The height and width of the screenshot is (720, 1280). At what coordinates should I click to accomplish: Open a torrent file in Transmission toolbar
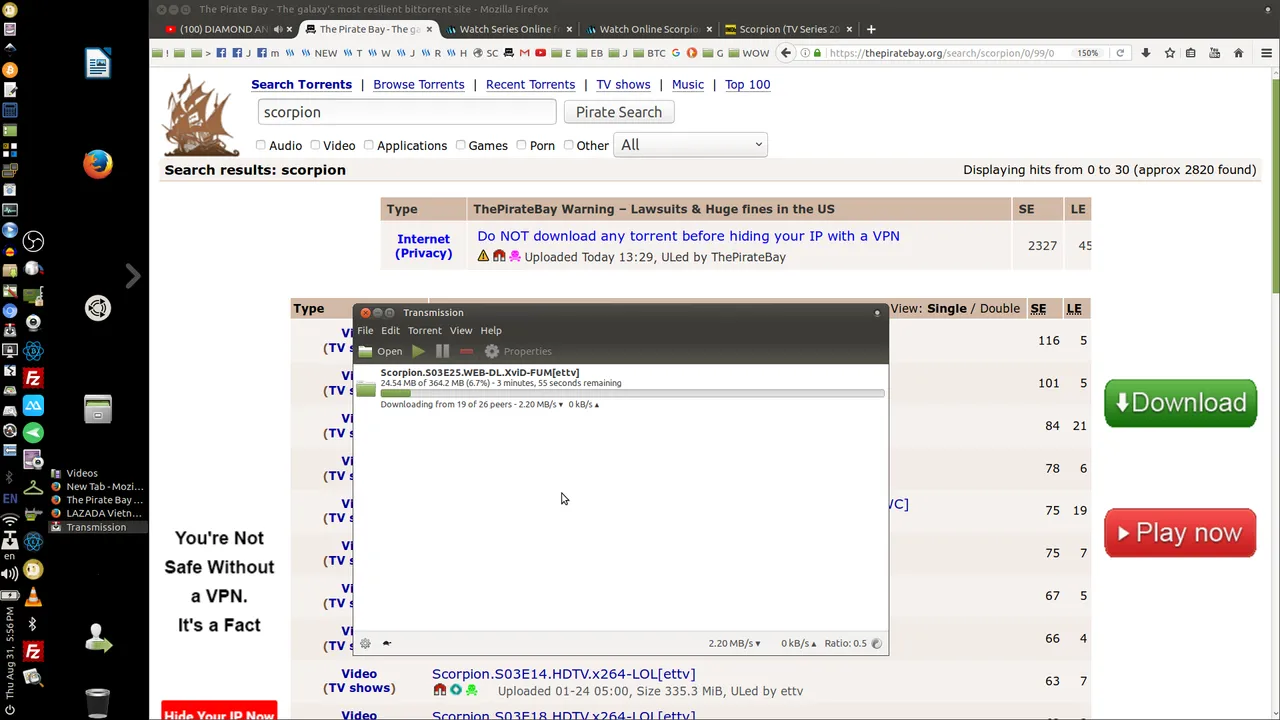tap(380, 351)
